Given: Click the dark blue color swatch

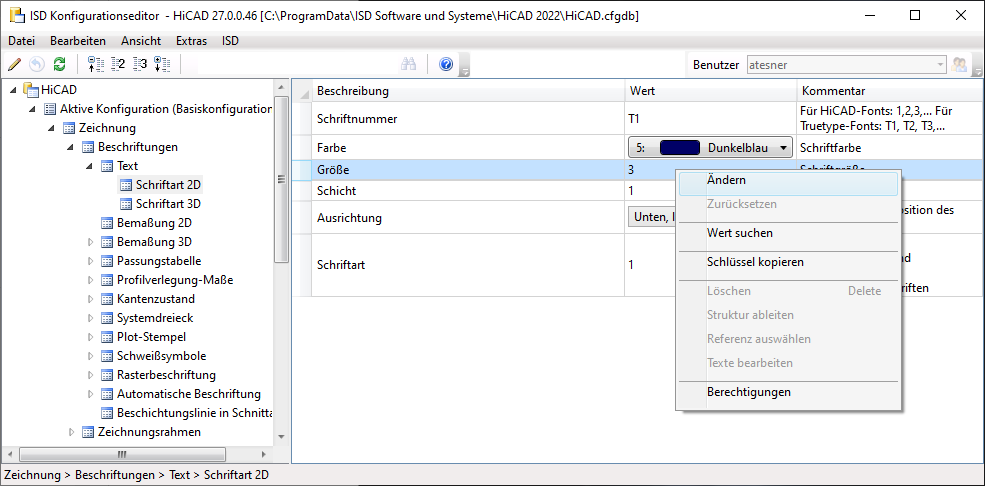Looking at the screenshot, I should (x=680, y=148).
